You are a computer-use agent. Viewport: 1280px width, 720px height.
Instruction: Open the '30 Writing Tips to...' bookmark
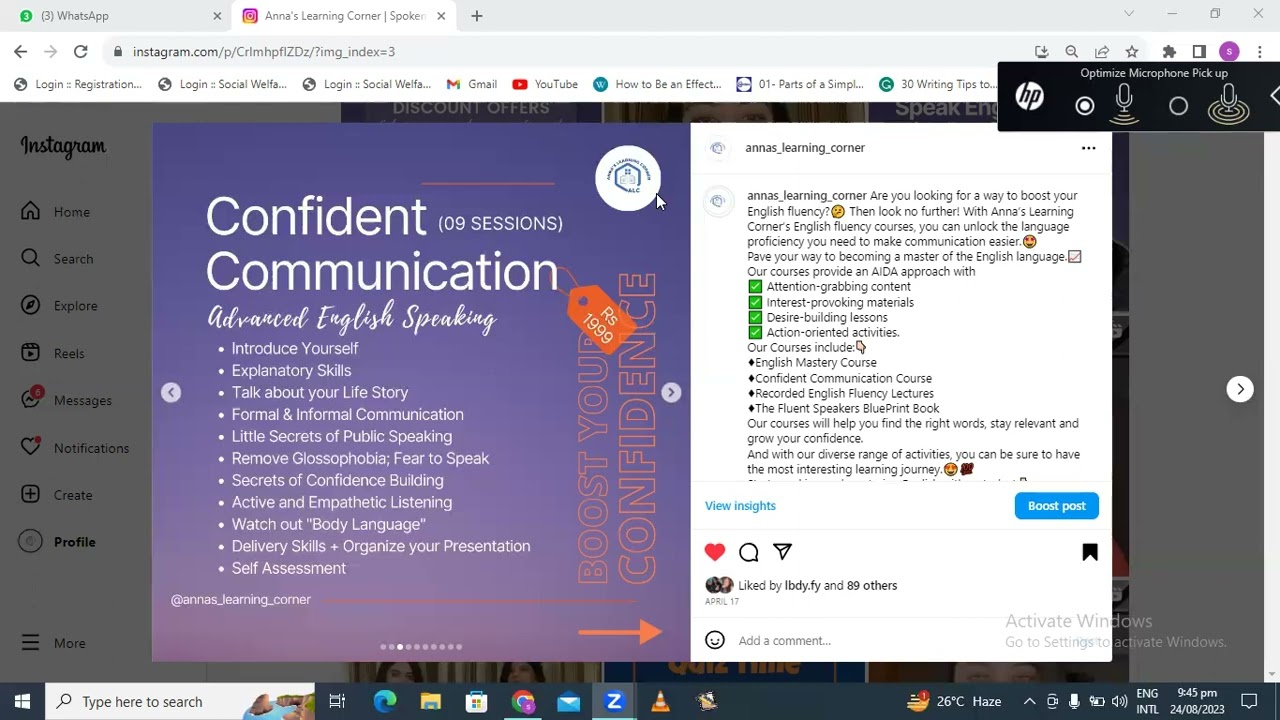click(937, 84)
